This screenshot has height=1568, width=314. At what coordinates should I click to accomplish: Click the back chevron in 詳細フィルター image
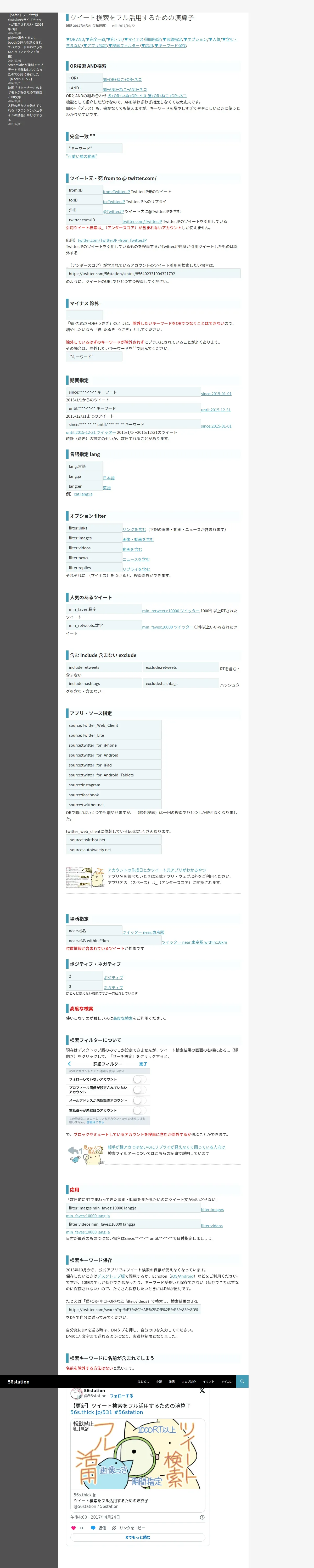pyautogui.click(x=70, y=1064)
